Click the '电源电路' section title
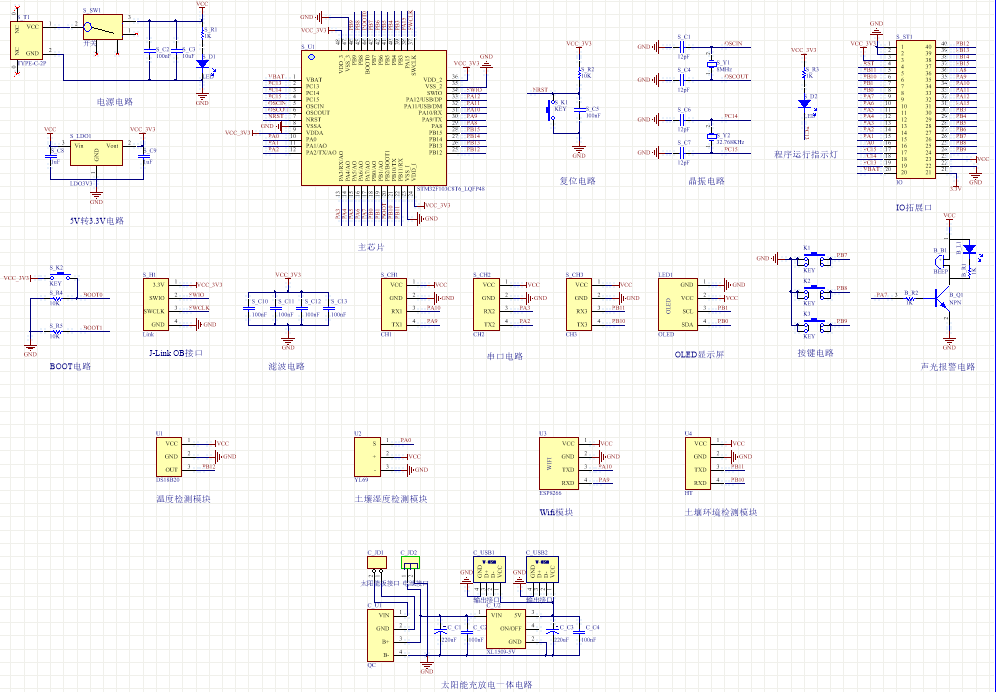The height and width of the screenshot is (692, 996). (115, 102)
